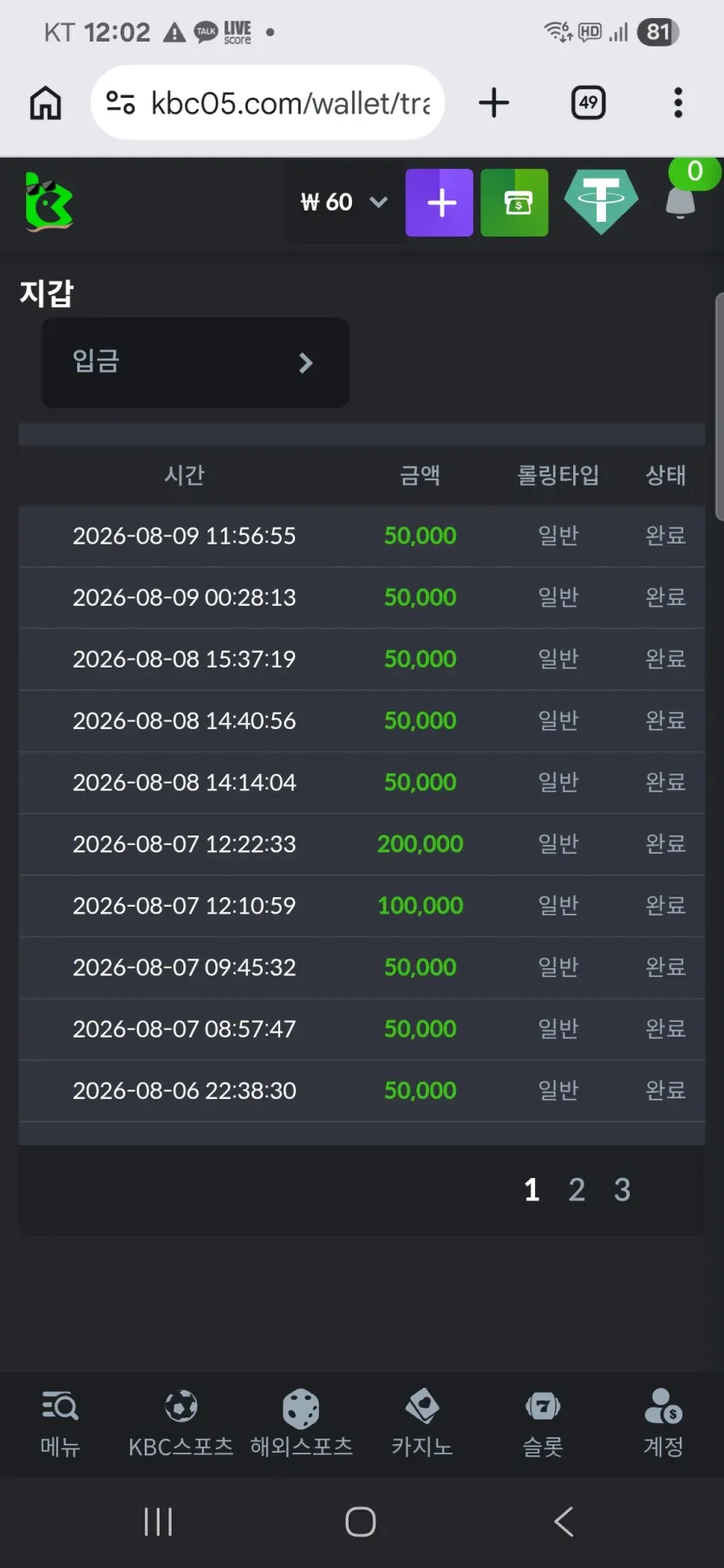This screenshot has height=1568, width=724.
Task: Go to page 2 of transactions
Action: pyautogui.click(x=577, y=1190)
